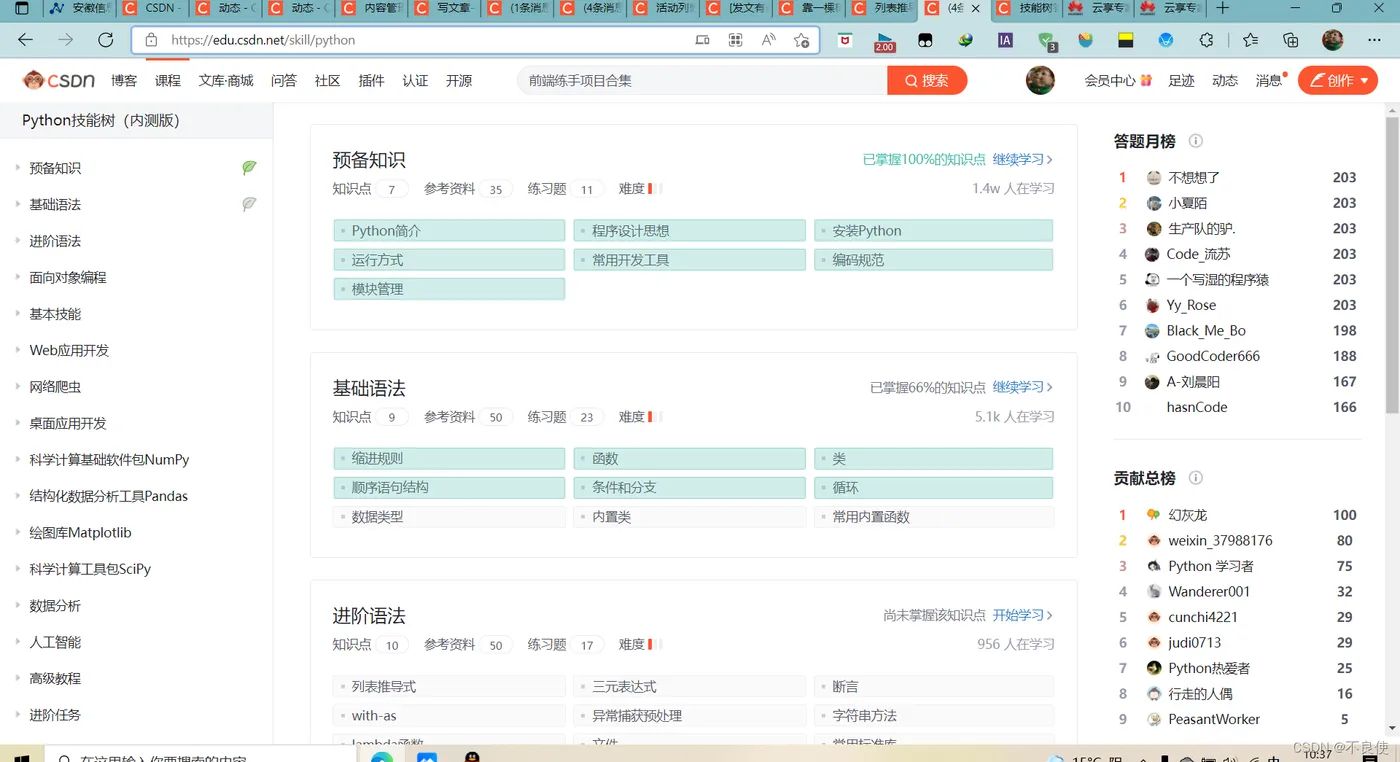Open 消息 notifications in the header
1400x762 pixels.
coord(1271,80)
